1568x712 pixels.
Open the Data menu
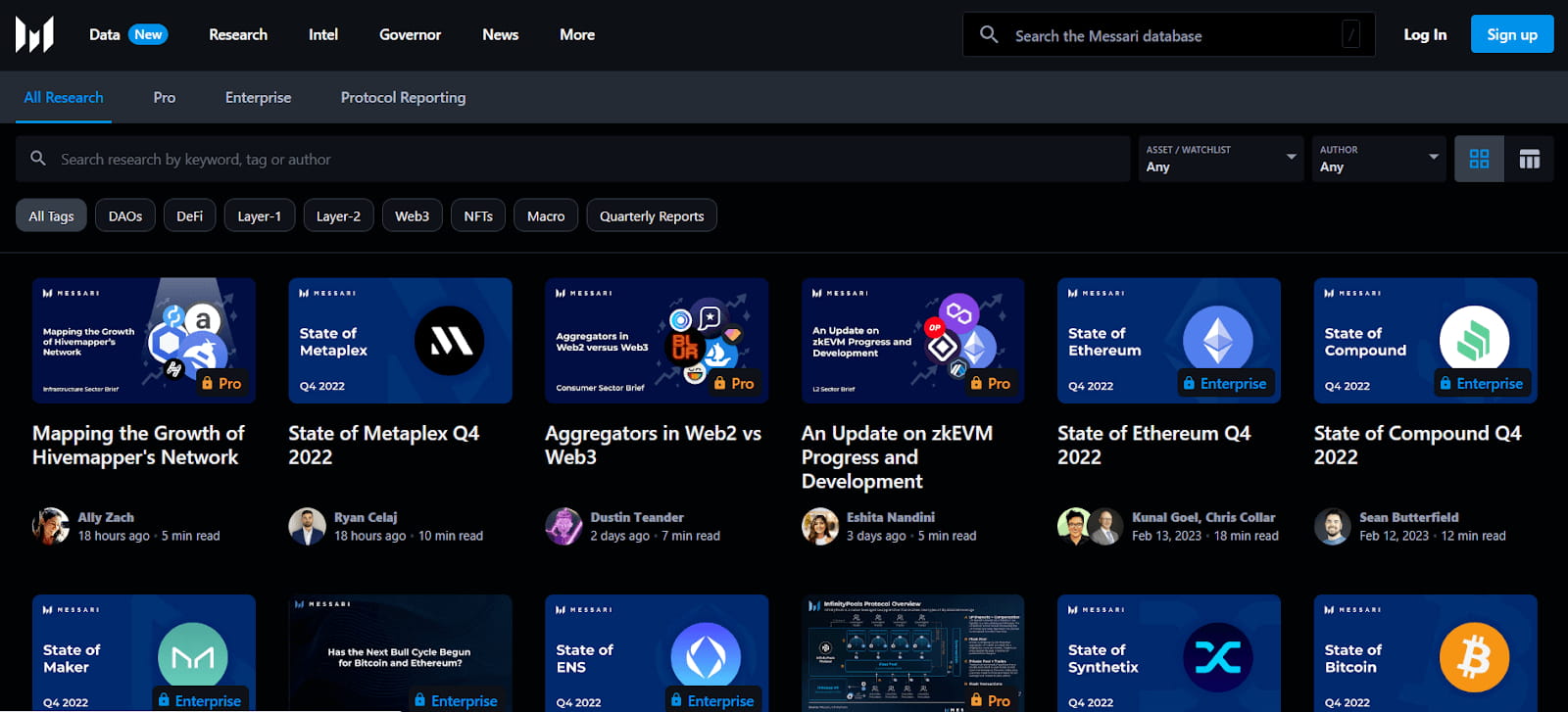pos(105,35)
